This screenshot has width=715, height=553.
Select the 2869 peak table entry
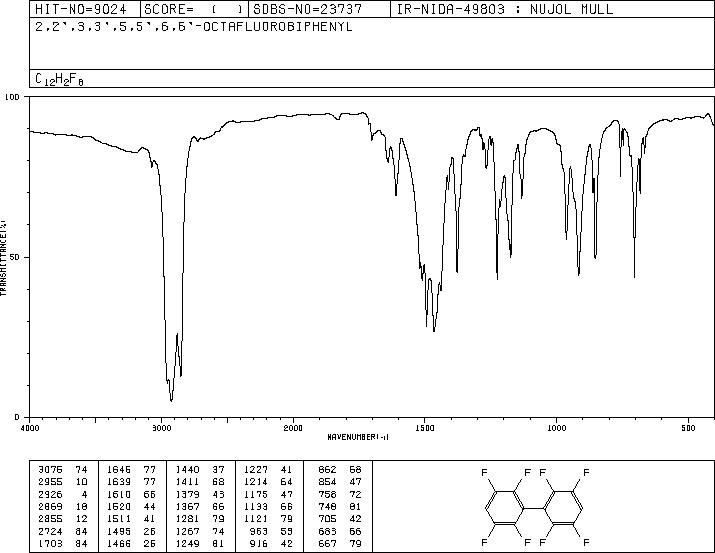62,506
